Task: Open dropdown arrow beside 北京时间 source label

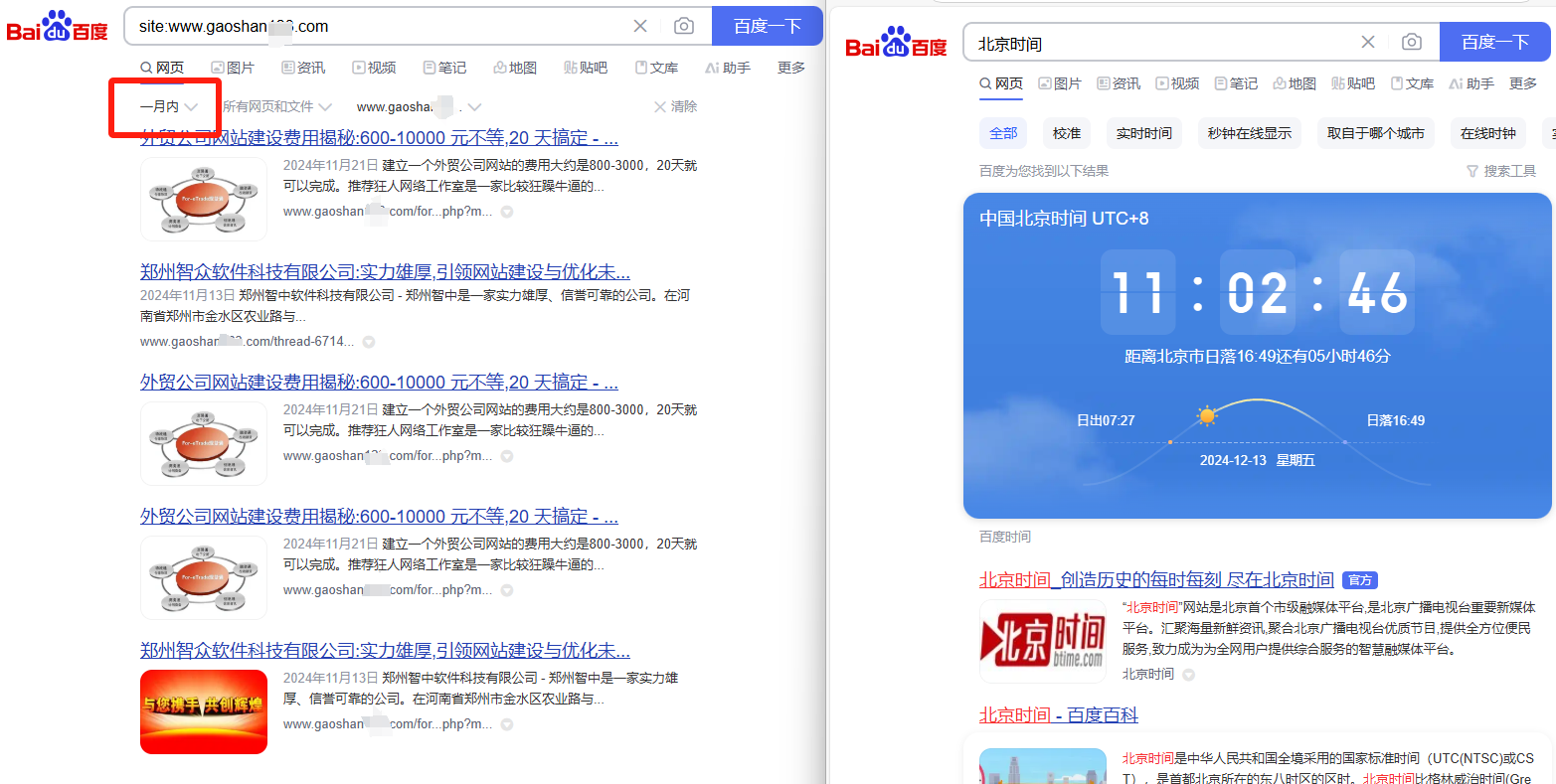Action: coord(1188,675)
